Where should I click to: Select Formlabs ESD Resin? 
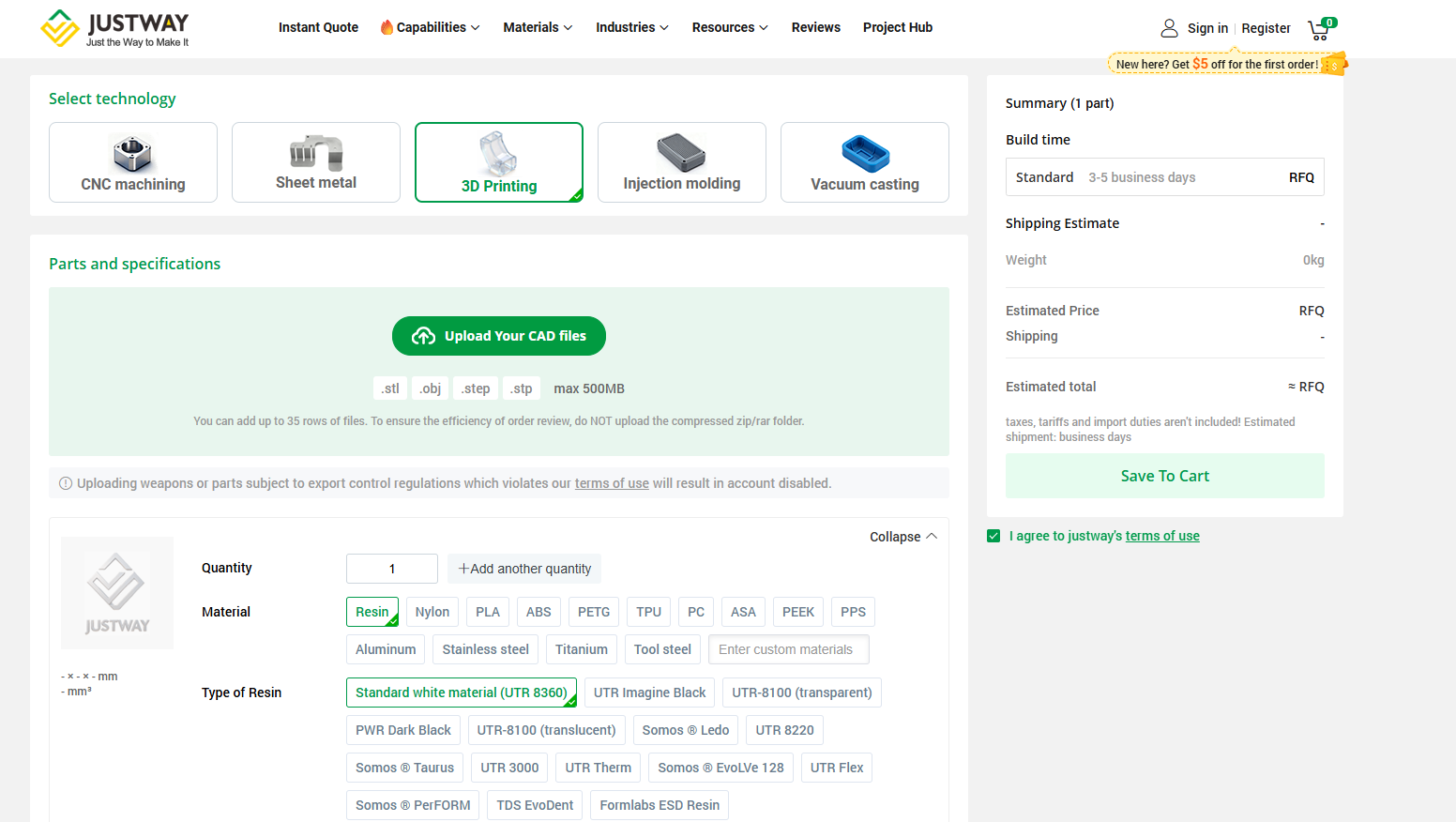coord(660,805)
